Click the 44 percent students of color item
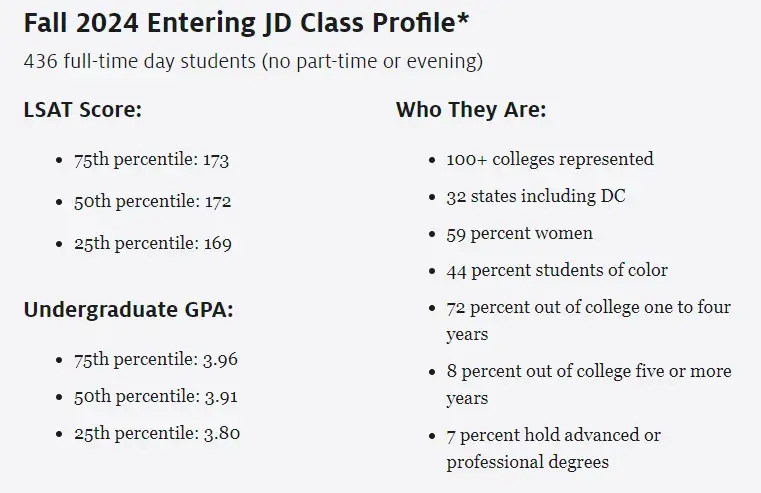 tap(557, 270)
